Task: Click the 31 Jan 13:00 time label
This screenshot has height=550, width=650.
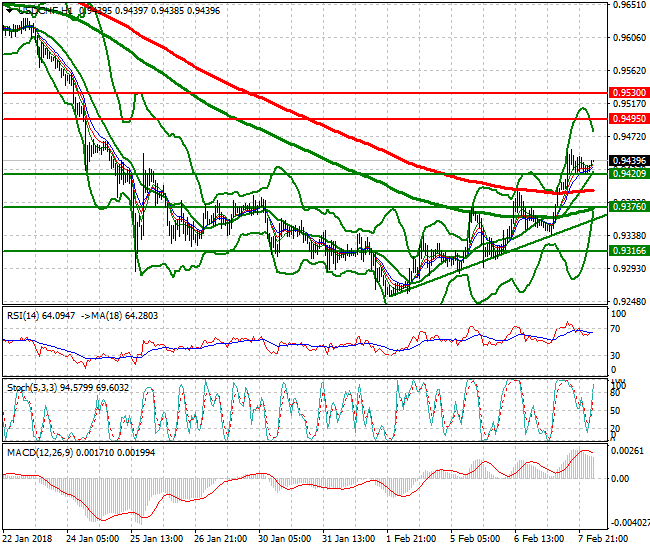Action: tap(348, 539)
